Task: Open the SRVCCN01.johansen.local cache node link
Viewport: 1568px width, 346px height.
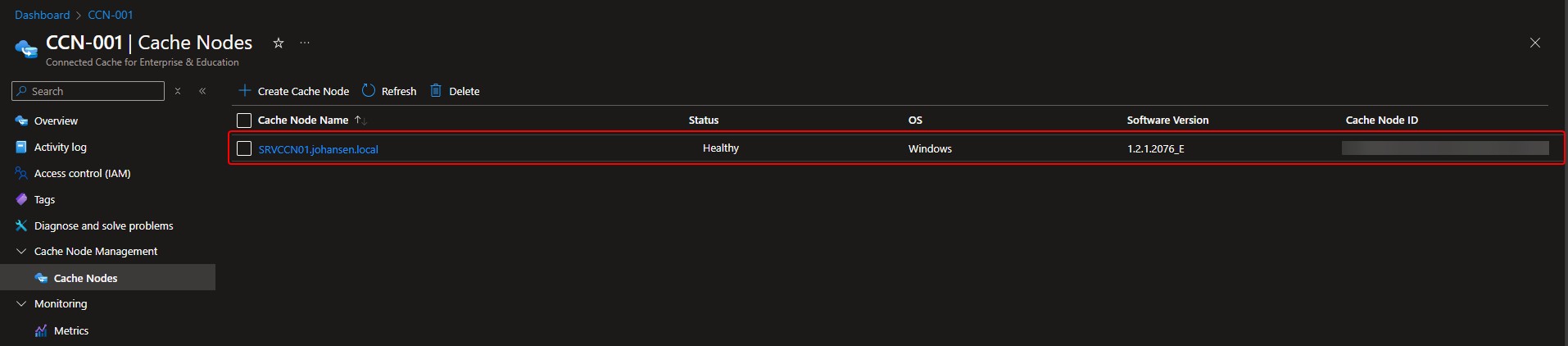Action: pyautogui.click(x=318, y=149)
